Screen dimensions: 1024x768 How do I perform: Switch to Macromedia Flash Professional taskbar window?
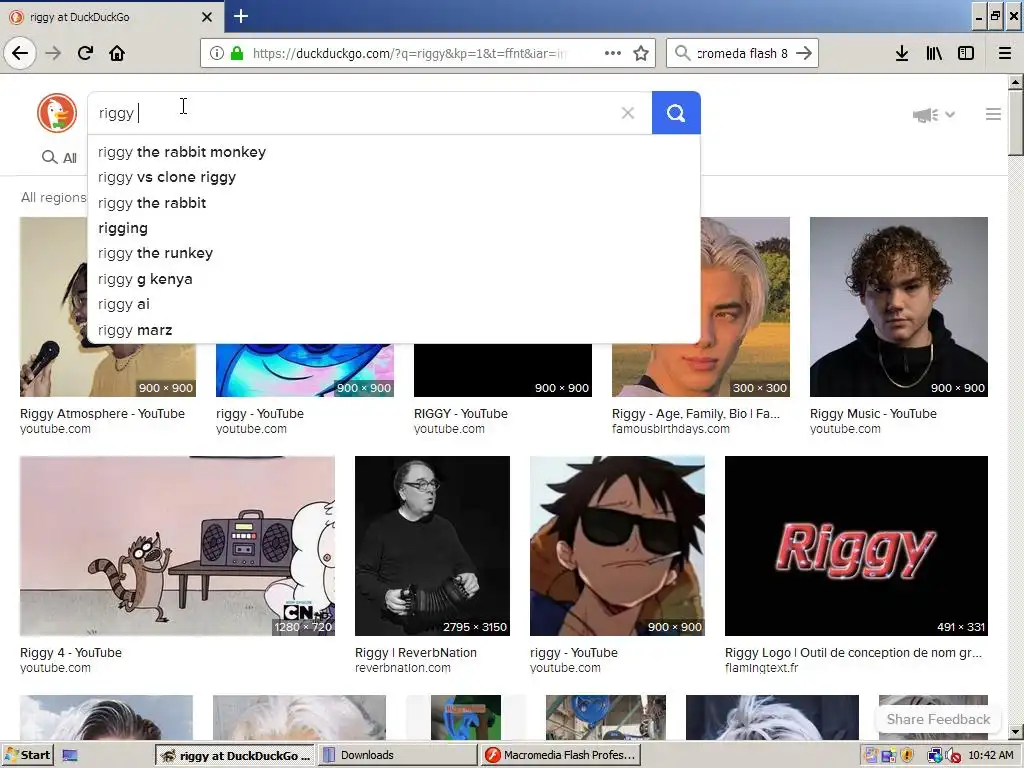point(561,755)
